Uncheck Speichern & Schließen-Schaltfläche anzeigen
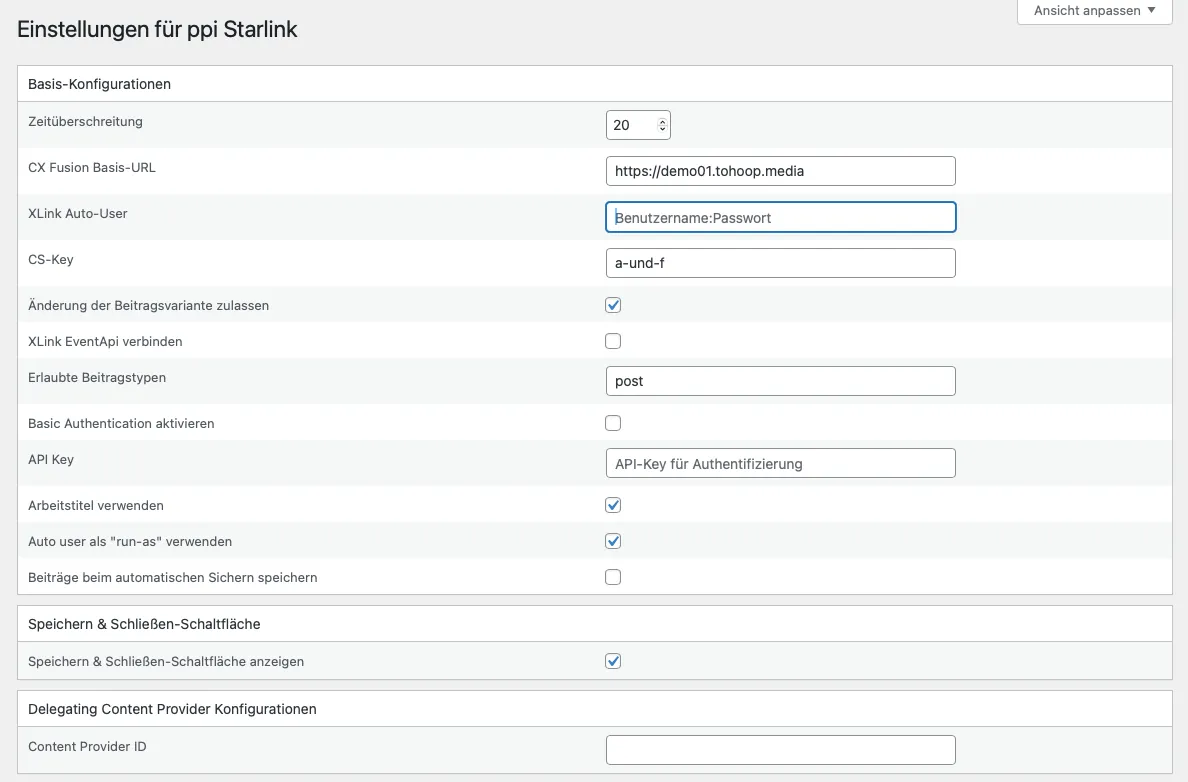Screen dimensions: 1188x782 613,662
